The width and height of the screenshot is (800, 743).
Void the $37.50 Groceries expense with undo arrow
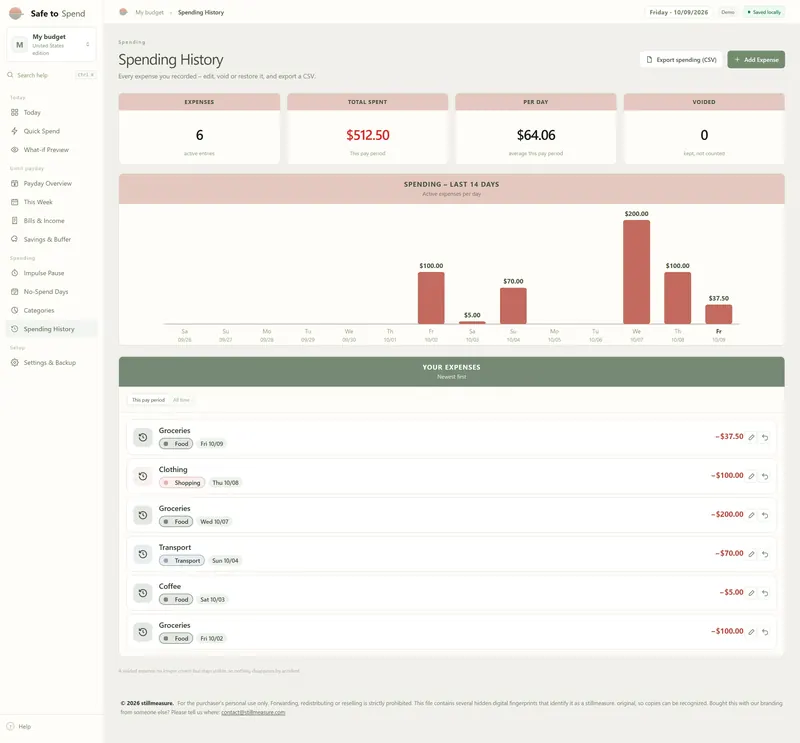coord(765,437)
